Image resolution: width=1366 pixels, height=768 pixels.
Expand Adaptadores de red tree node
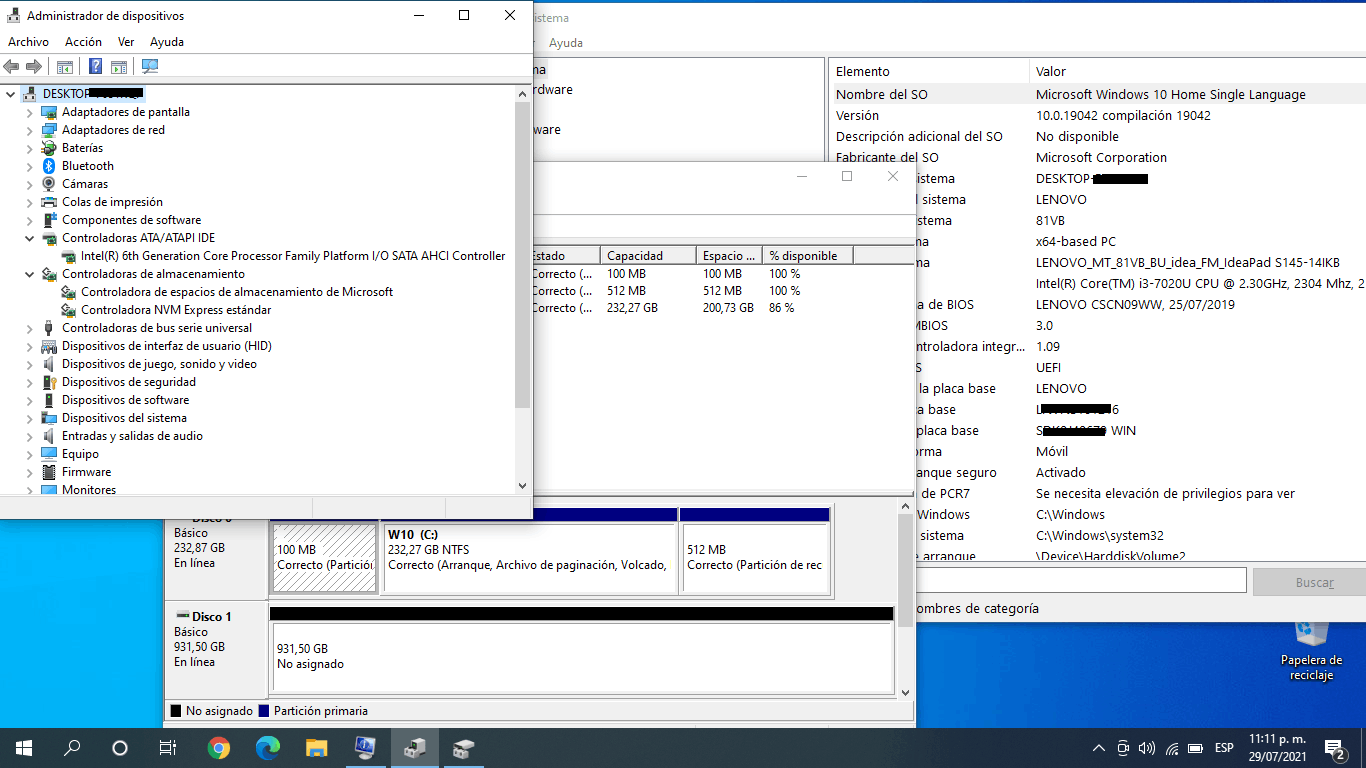pyautogui.click(x=29, y=130)
